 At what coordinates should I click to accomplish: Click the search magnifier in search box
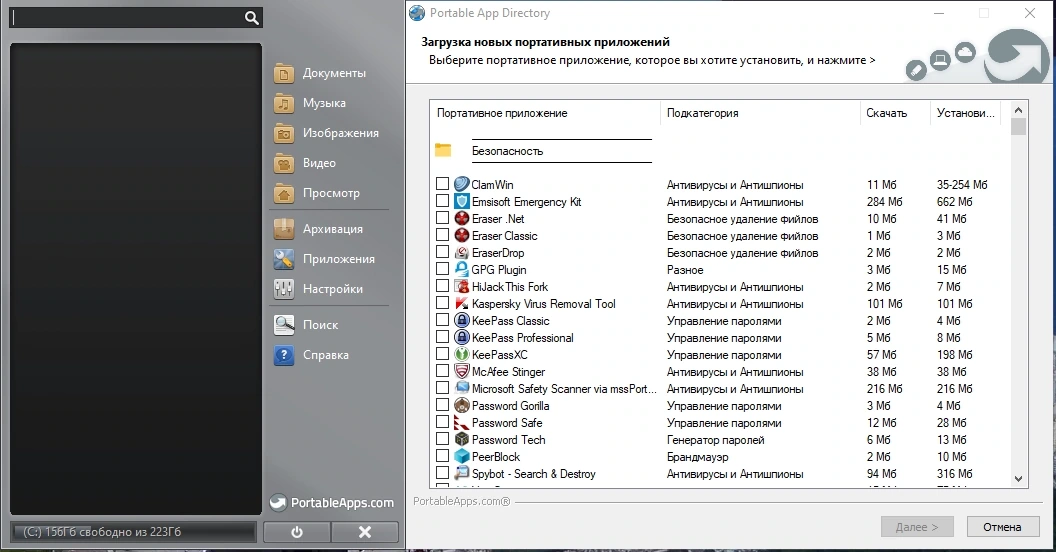point(251,18)
